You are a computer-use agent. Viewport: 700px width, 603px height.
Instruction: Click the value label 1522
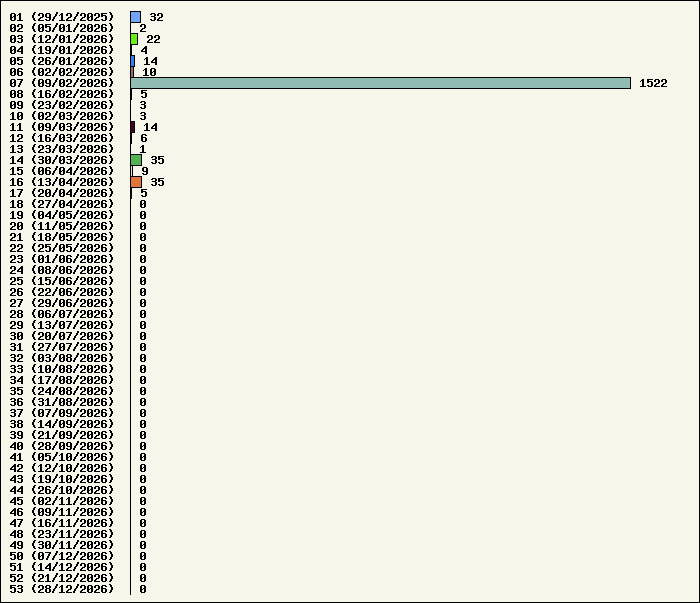[653, 83]
